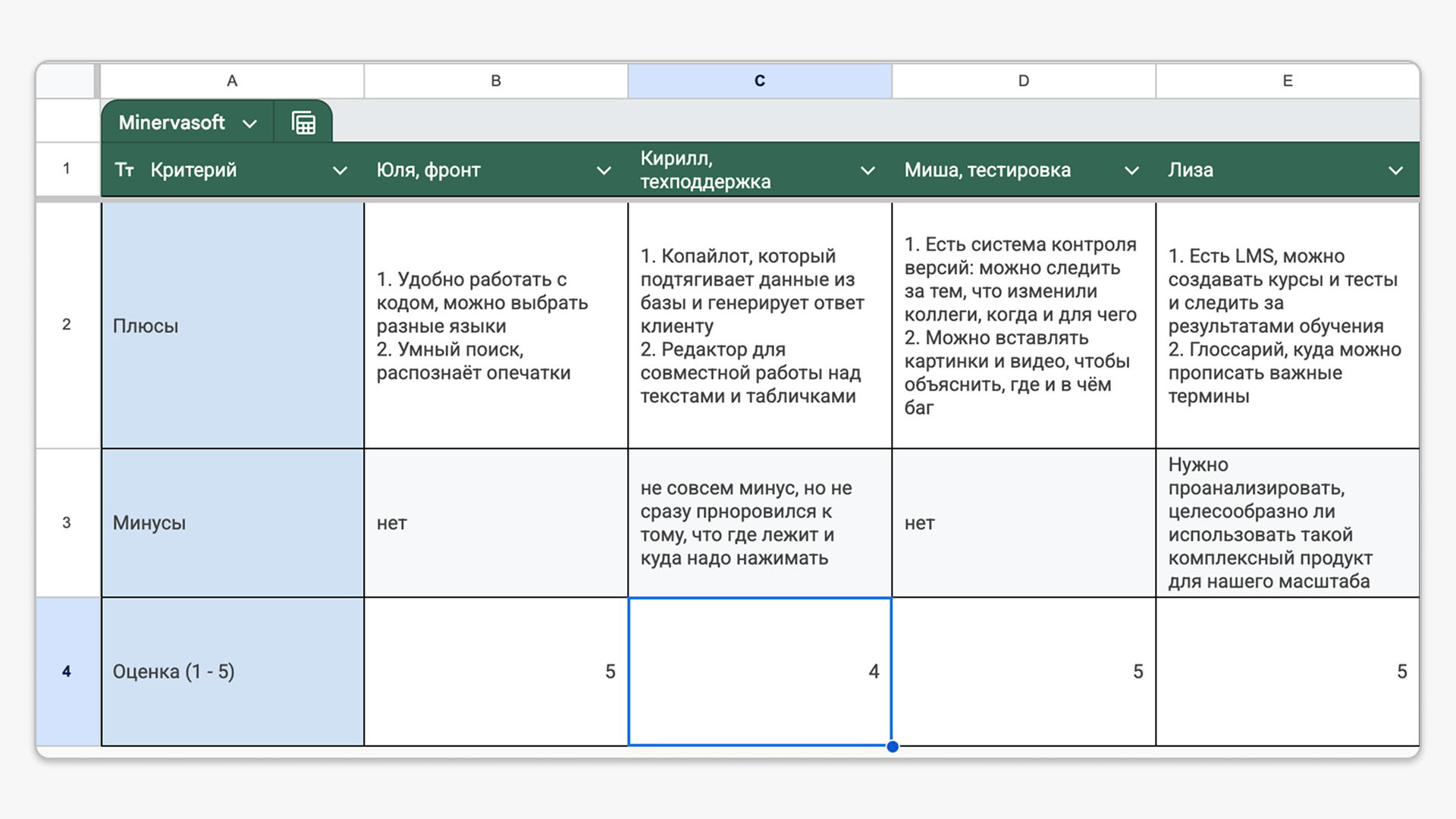The image size is (1456, 819).
Task: Click the Tт text type icon in Критерий header
Action: click(124, 170)
